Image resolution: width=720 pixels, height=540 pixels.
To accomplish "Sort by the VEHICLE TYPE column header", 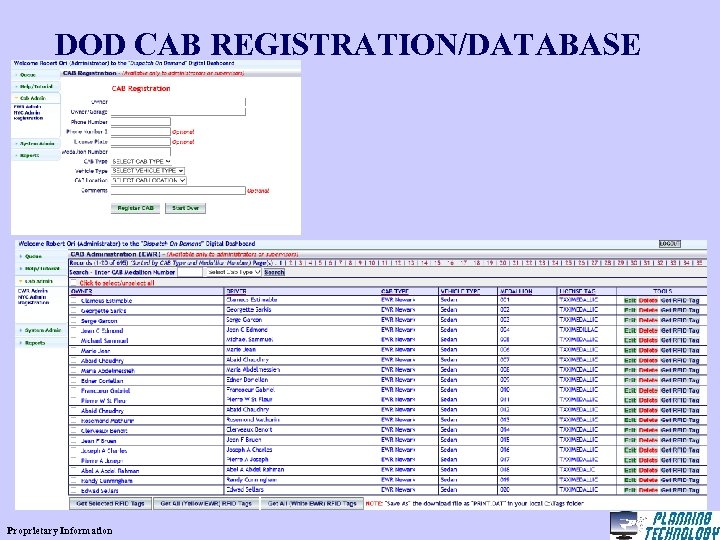I will coord(460,291).
